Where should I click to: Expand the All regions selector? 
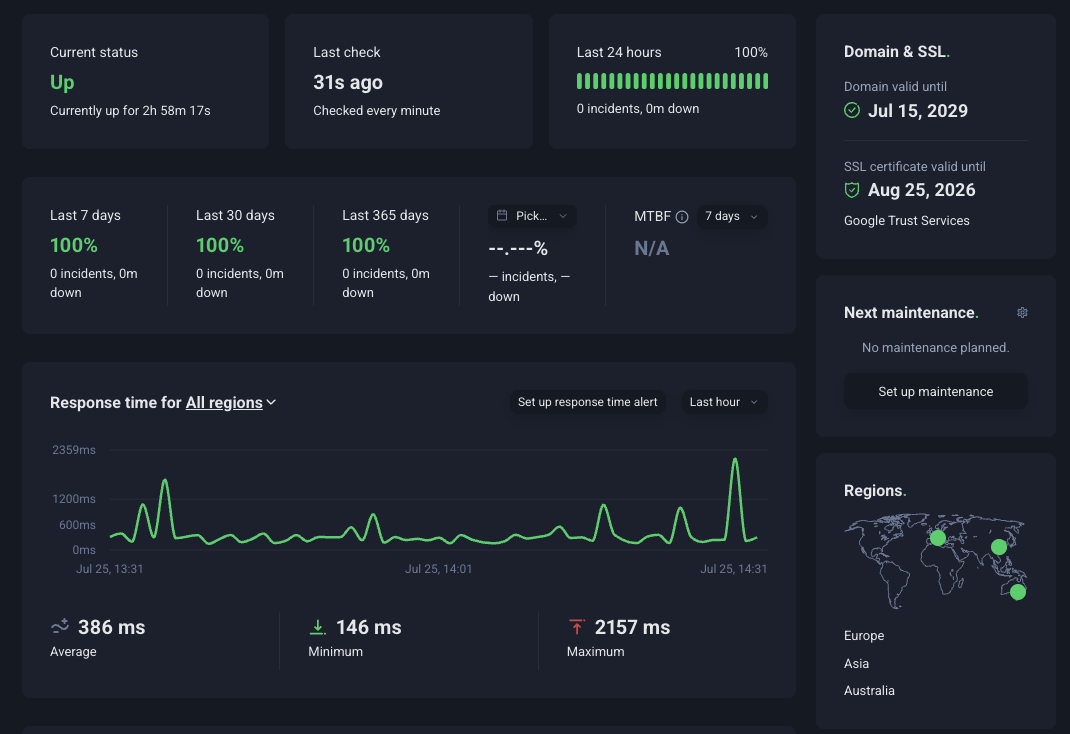[231, 402]
